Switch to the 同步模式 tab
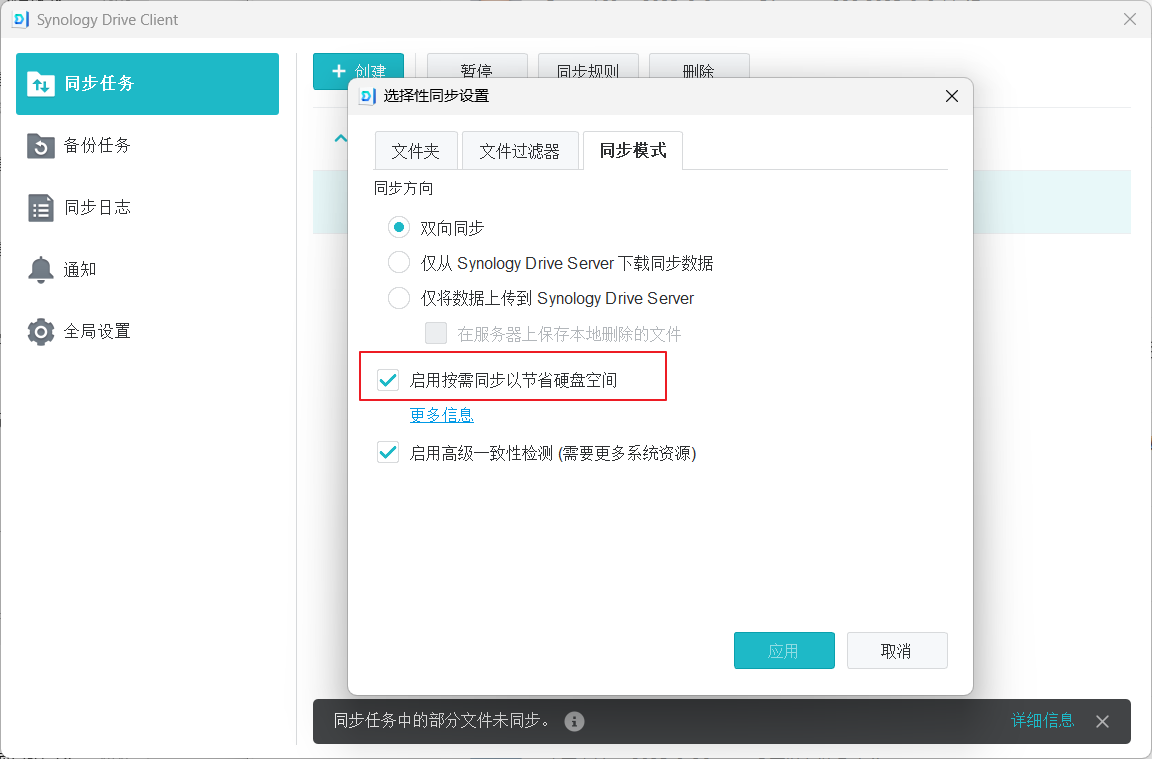 (633, 151)
